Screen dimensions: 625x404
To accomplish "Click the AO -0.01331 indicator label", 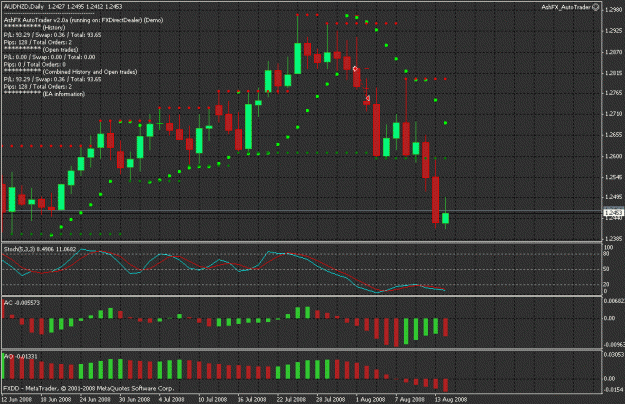I will 21,356.
